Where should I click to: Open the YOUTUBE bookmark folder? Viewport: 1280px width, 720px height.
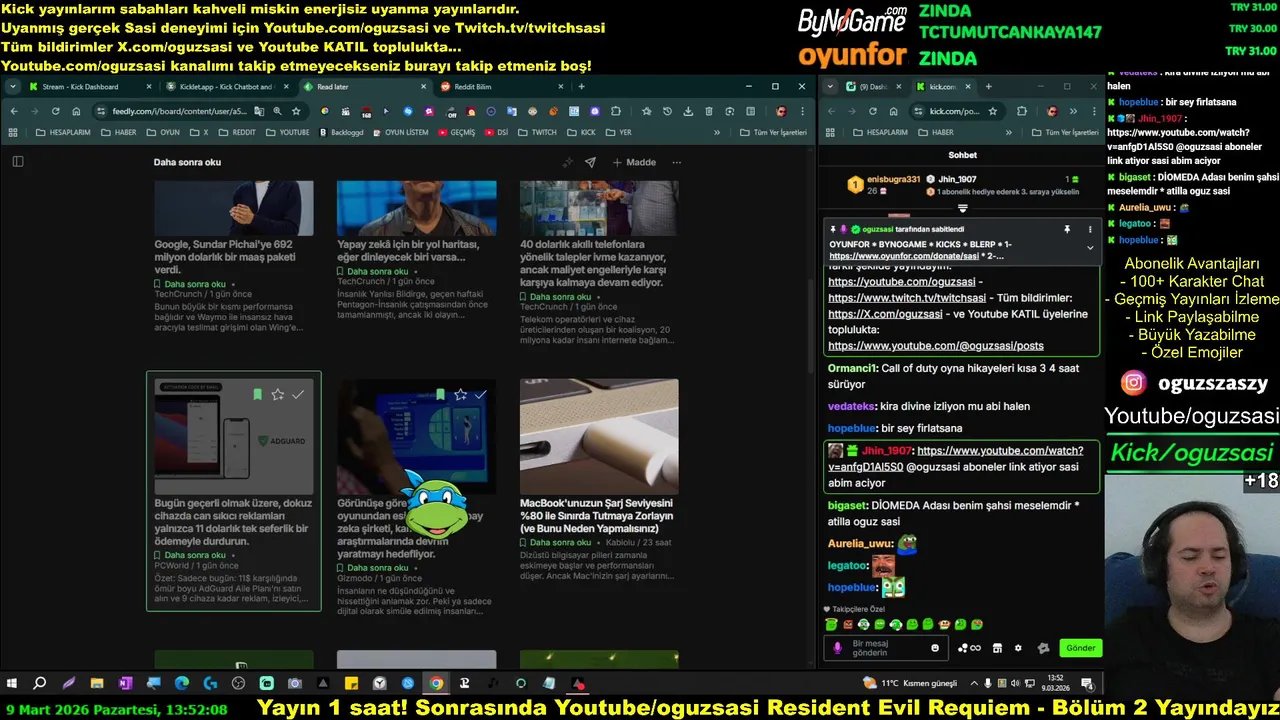288,132
